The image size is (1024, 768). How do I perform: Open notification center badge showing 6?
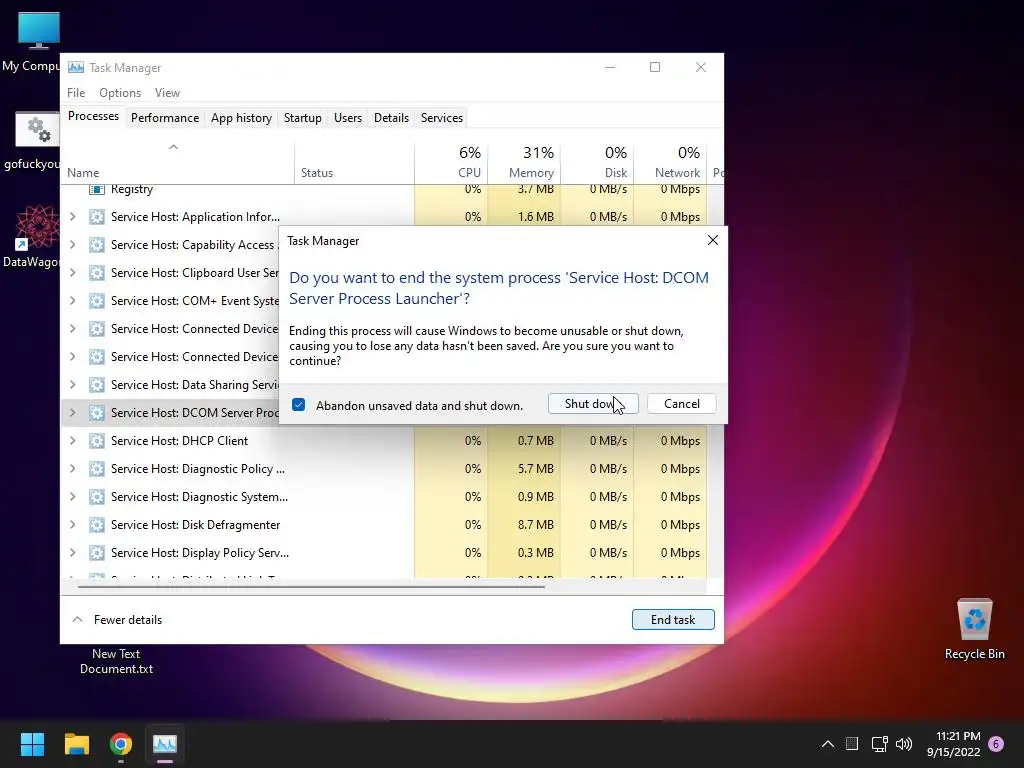tap(996, 744)
